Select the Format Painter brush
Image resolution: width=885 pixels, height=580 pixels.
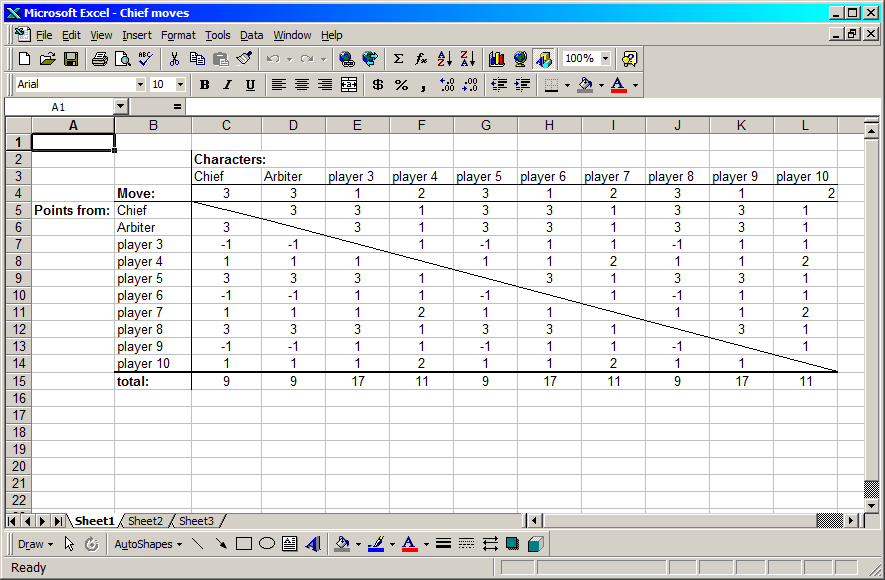[245, 59]
